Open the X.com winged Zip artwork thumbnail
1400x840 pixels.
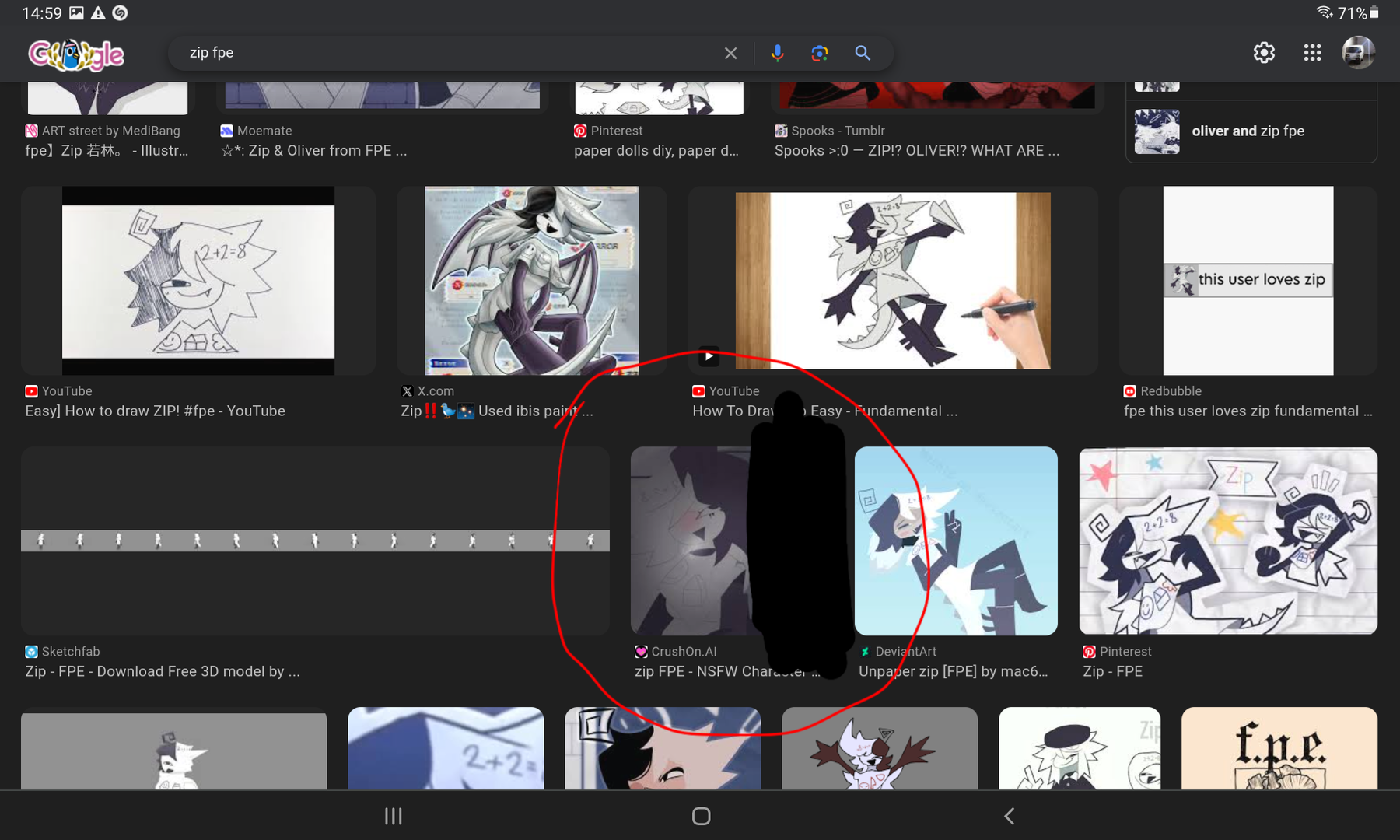point(532,281)
